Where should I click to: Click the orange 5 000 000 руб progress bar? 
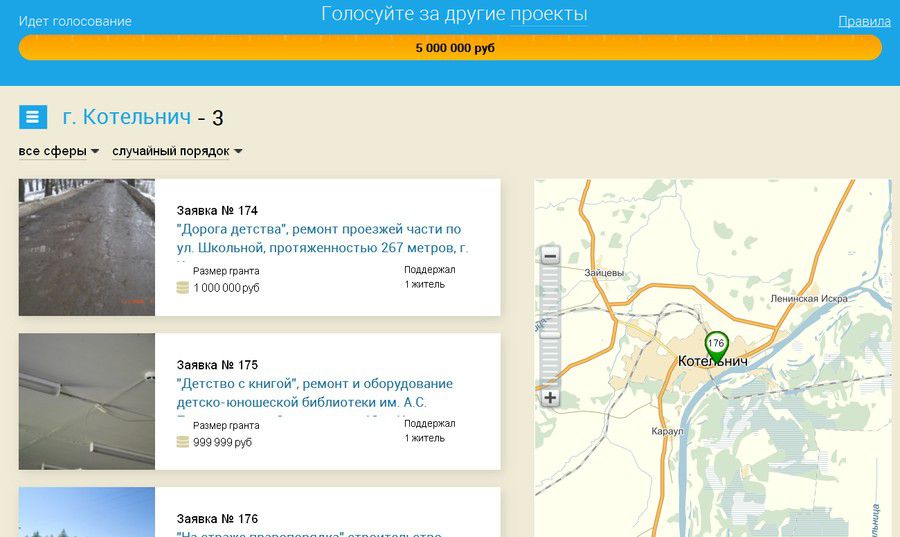click(450, 48)
